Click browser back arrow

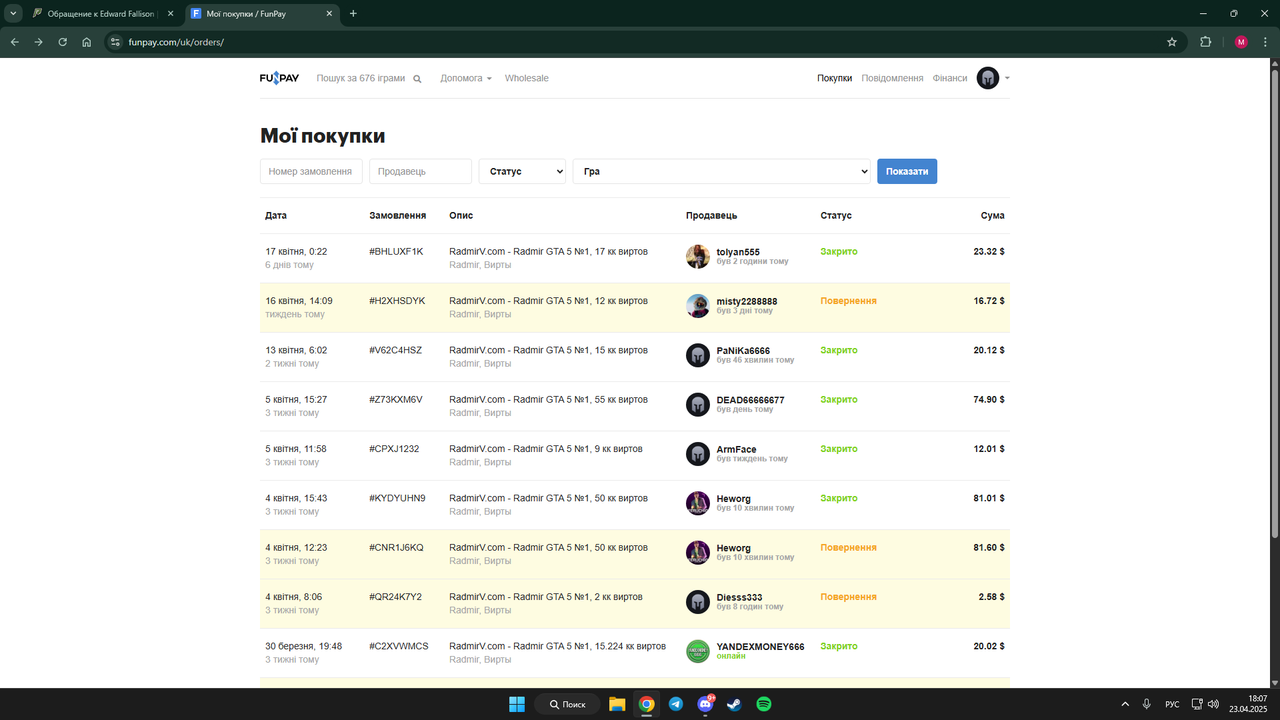click(14, 42)
